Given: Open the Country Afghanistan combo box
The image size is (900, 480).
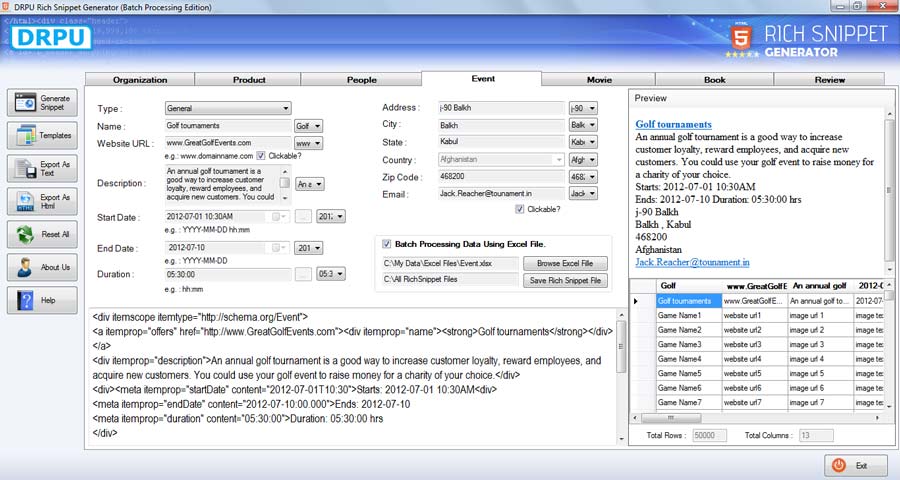Looking at the screenshot, I should click(x=501, y=159).
